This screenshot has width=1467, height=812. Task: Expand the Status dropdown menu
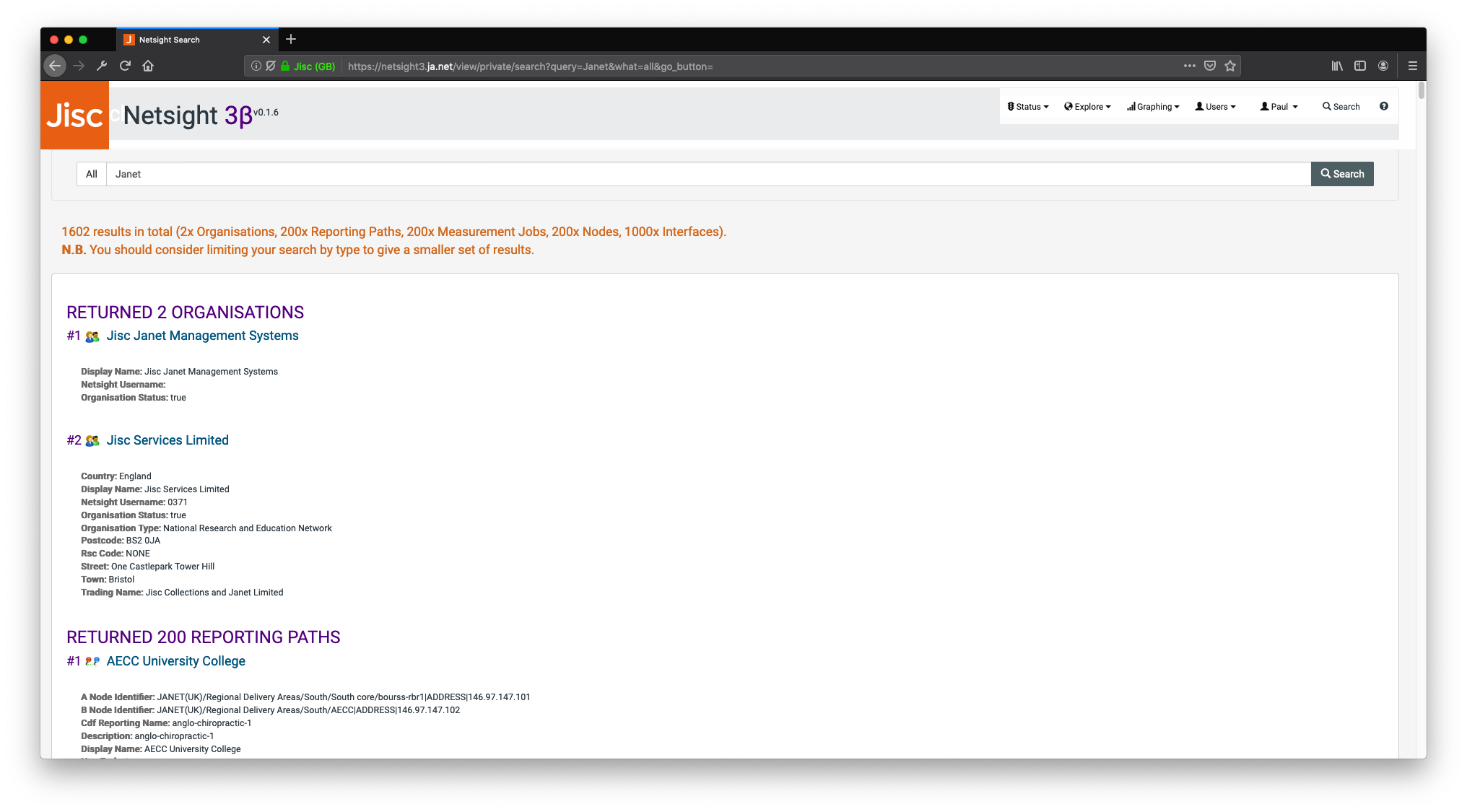pyautogui.click(x=1028, y=107)
